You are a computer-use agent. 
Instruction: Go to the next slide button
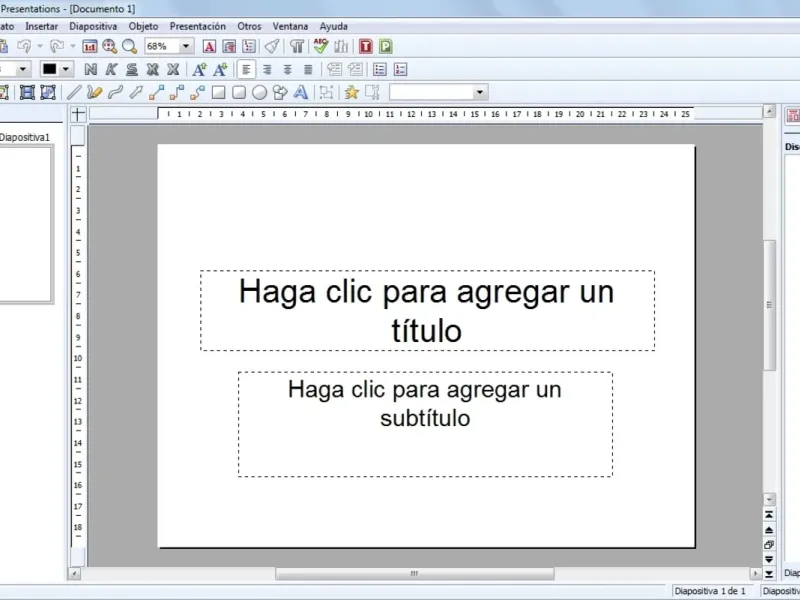pos(769,560)
